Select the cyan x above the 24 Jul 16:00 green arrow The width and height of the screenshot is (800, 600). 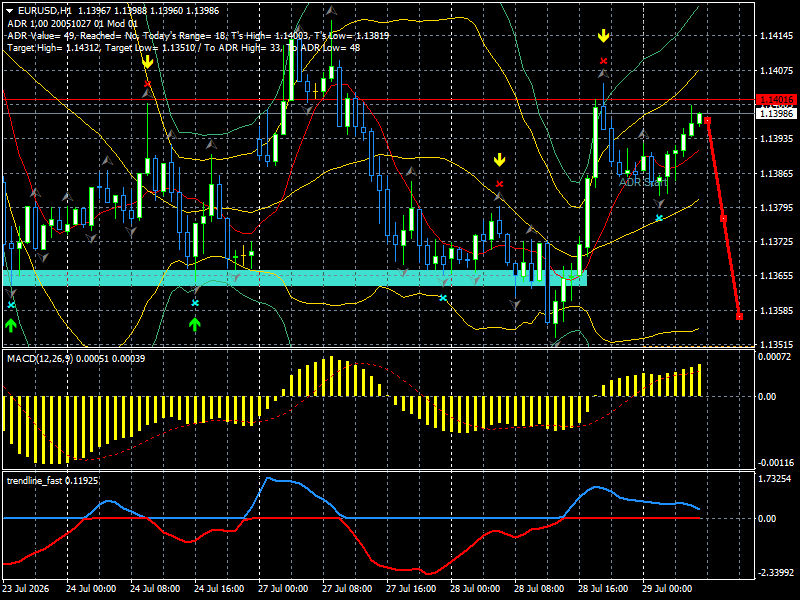(x=194, y=303)
